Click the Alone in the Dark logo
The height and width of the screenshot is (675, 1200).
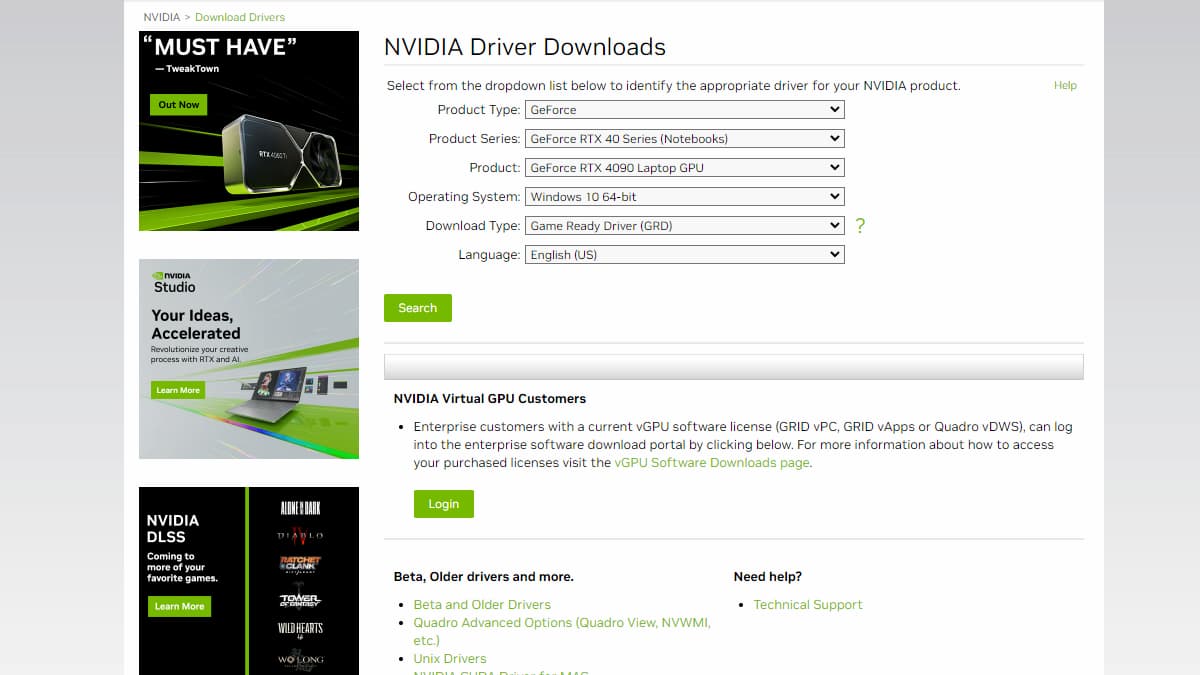(300, 508)
